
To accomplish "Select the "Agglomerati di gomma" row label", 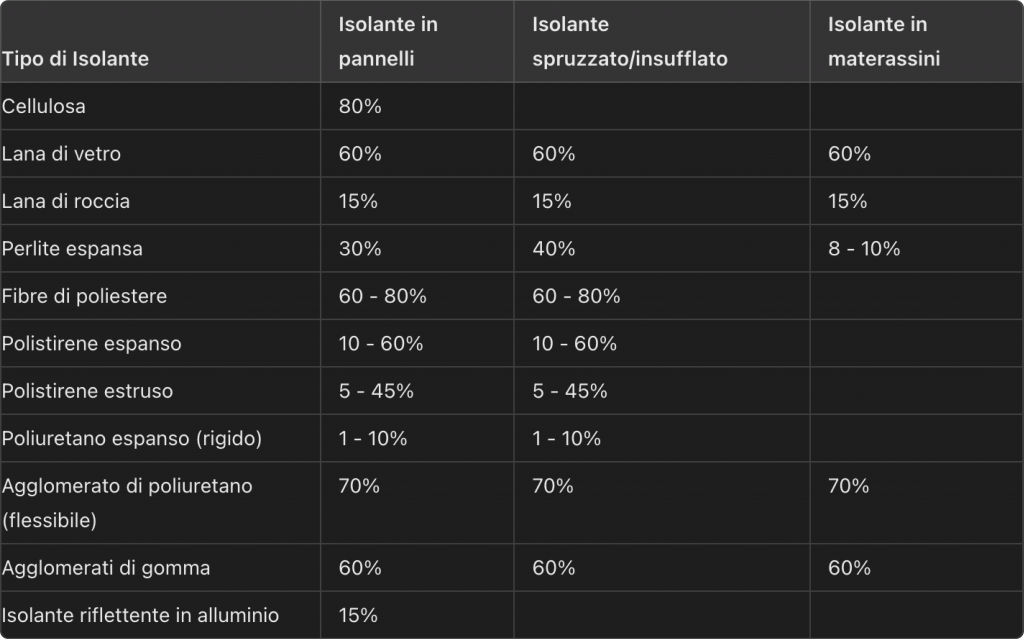I will pyautogui.click(x=106, y=568).
